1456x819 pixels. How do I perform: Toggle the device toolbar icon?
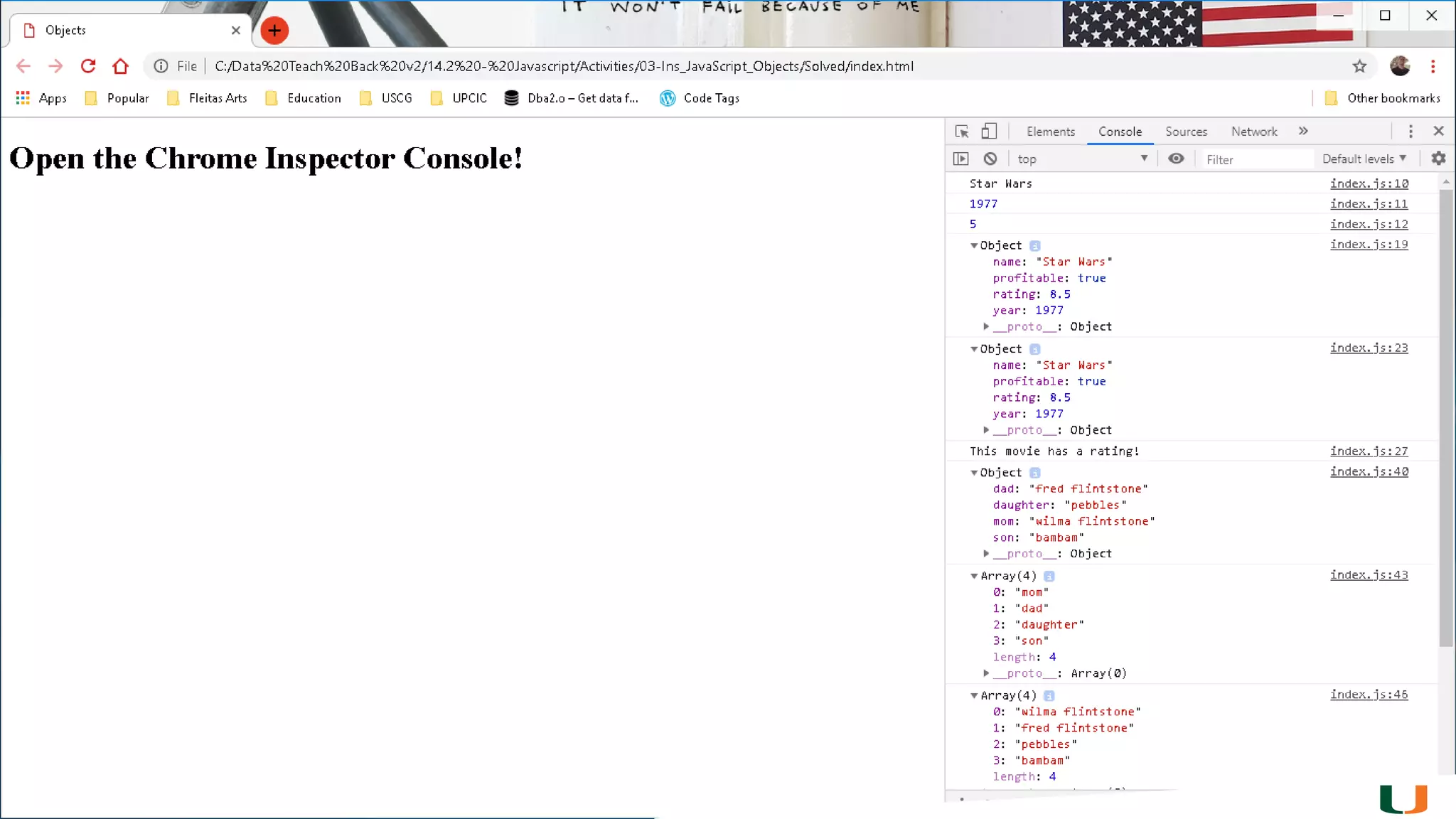[x=989, y=132]
